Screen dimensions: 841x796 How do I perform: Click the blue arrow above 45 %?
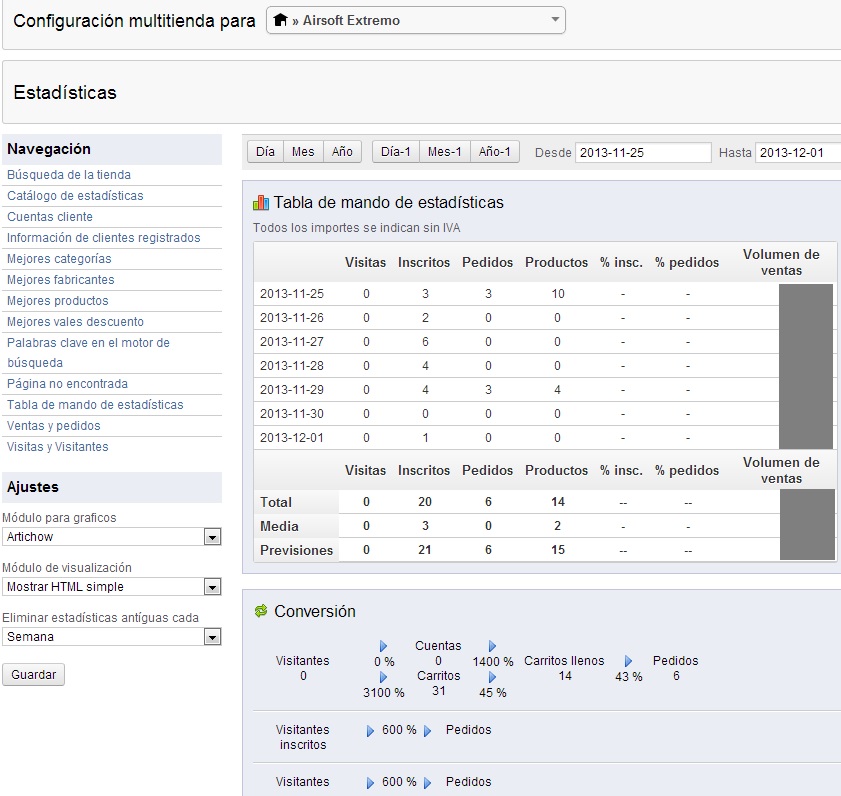492,677
